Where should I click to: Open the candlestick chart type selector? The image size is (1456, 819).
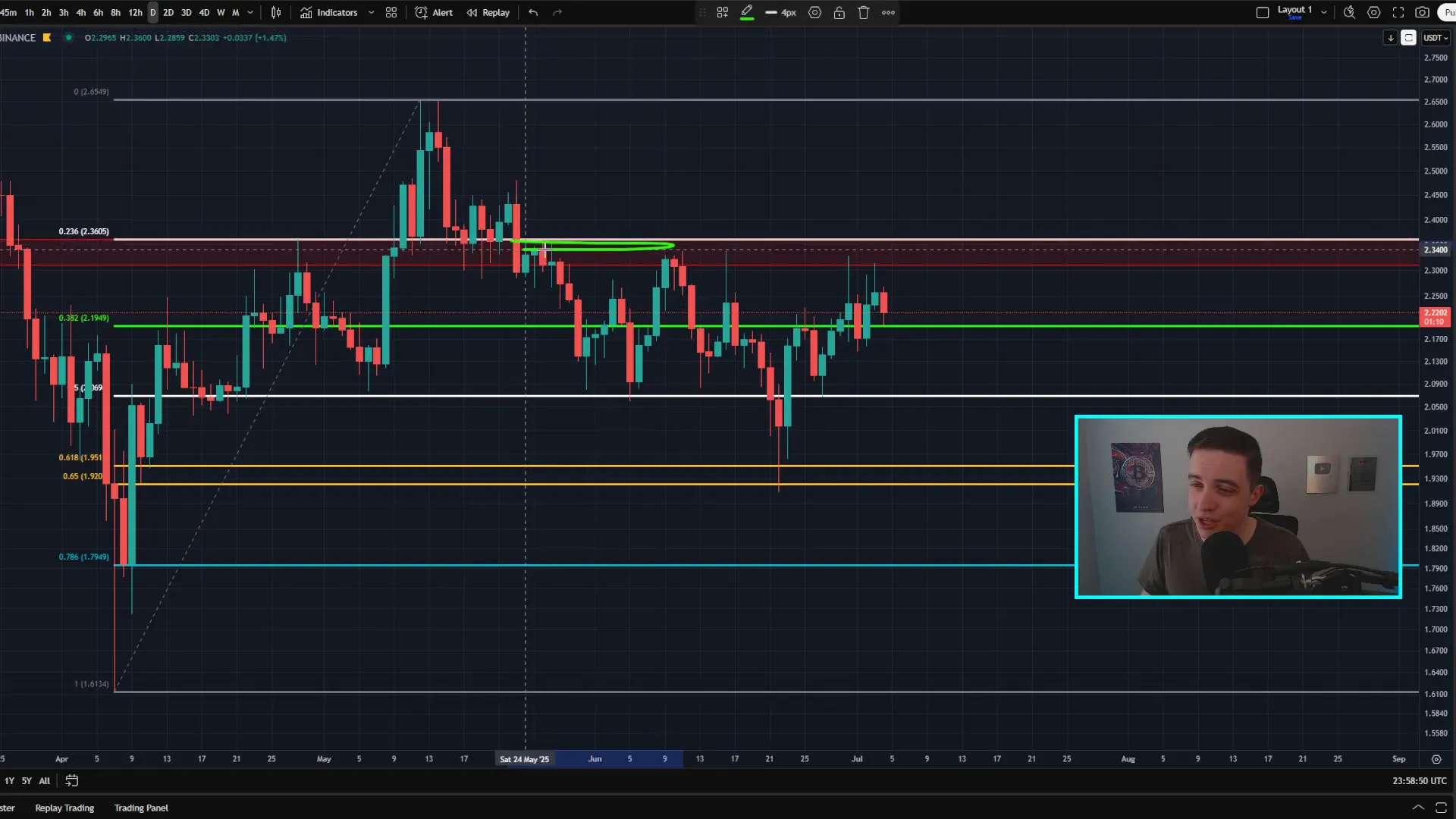[x=276, y=12]
